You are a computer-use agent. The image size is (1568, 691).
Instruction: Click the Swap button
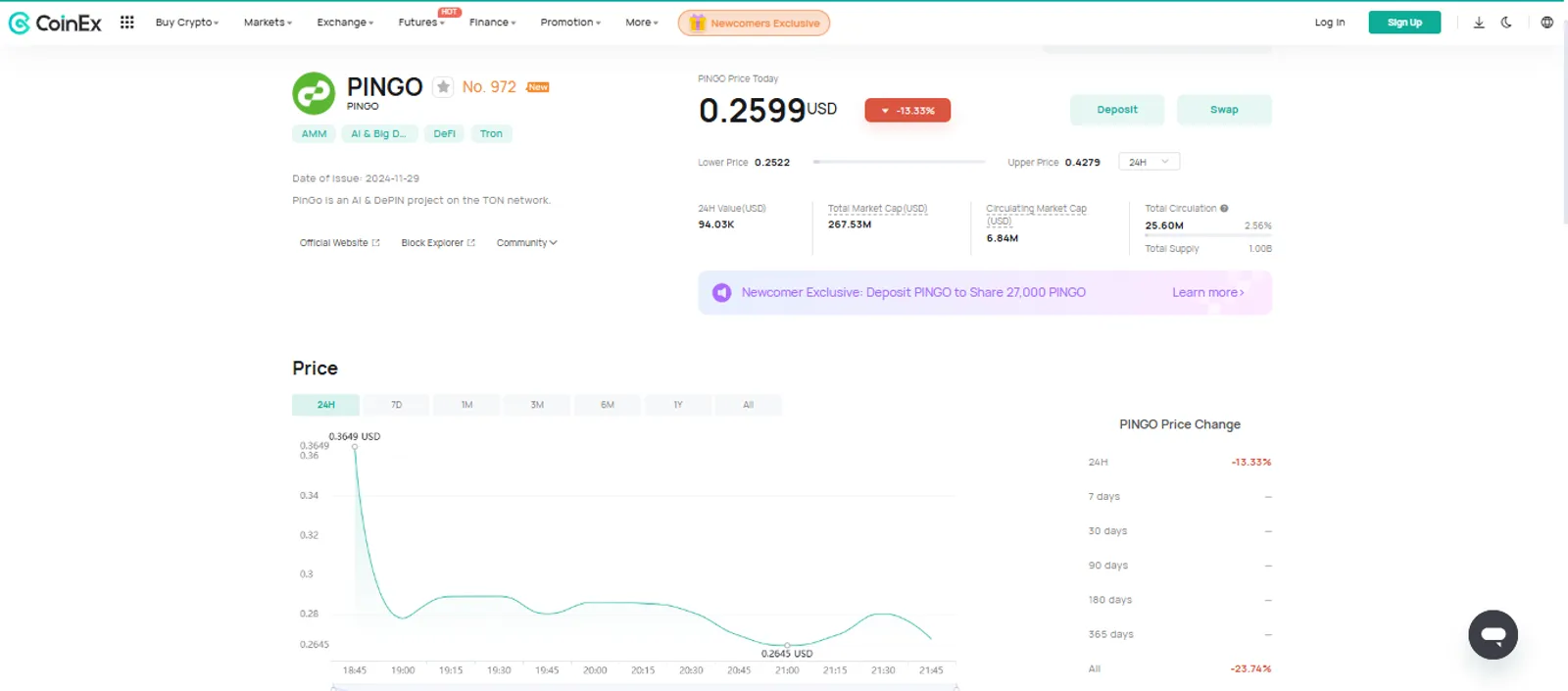pos(1224,110)
